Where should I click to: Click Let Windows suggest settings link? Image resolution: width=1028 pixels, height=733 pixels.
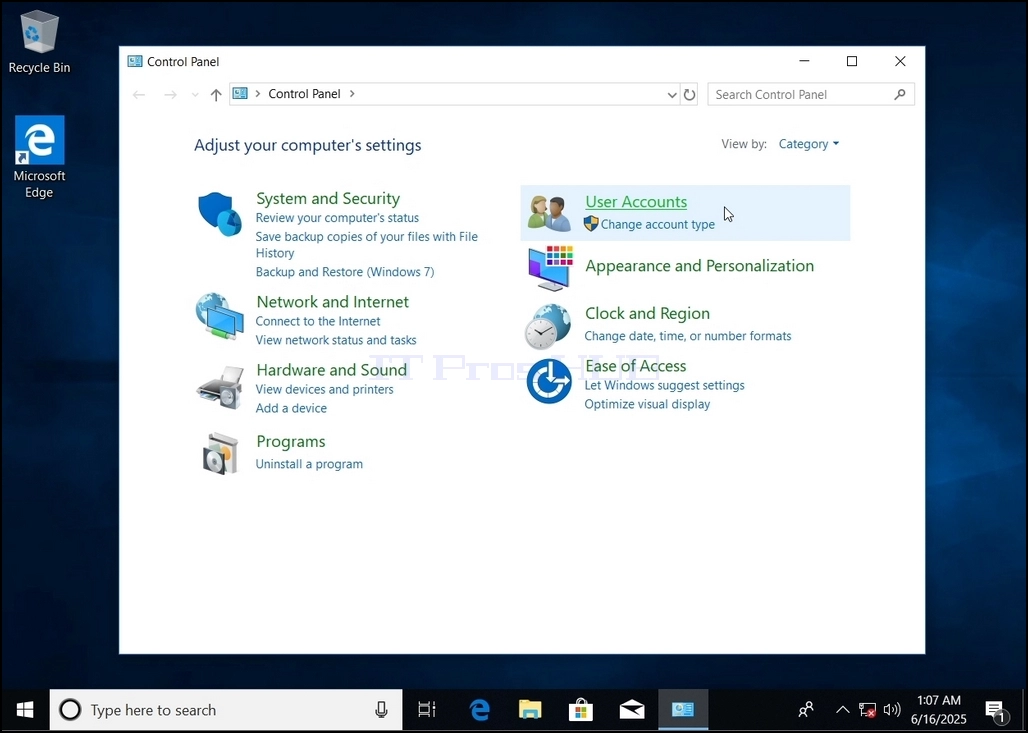coord(664,386)
